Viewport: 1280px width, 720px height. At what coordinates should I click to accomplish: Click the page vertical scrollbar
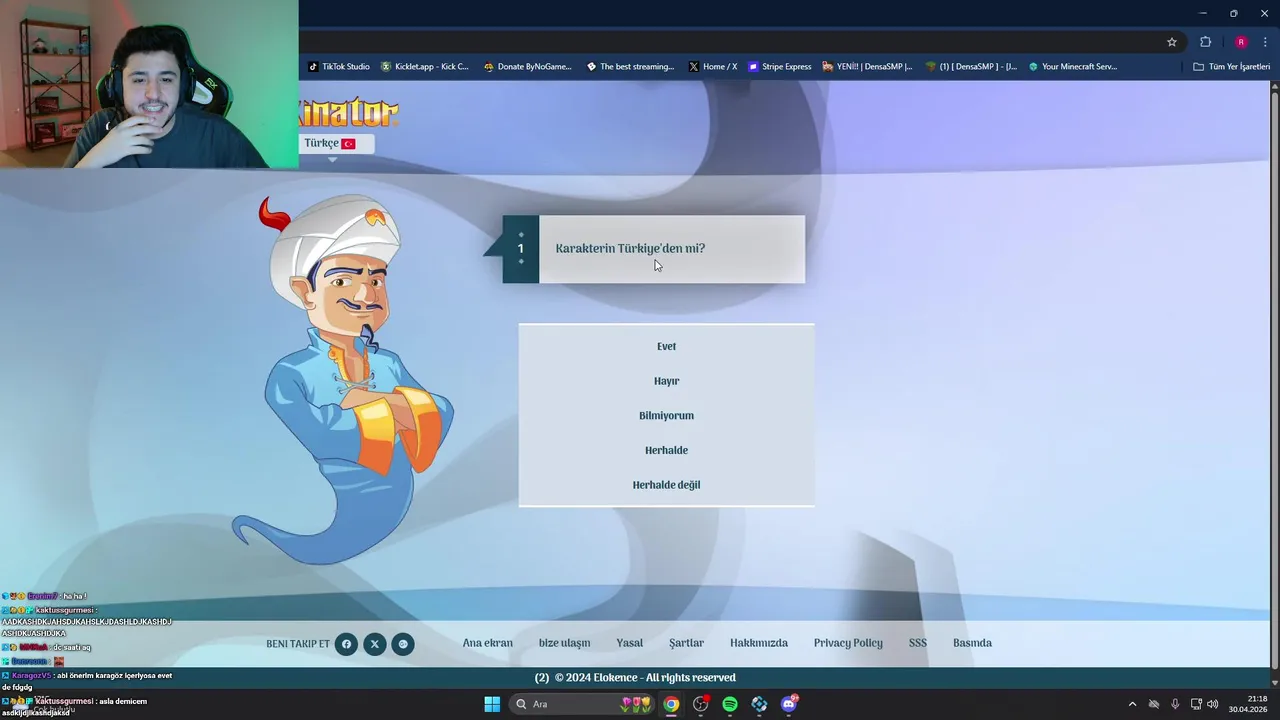(1274, 380)
